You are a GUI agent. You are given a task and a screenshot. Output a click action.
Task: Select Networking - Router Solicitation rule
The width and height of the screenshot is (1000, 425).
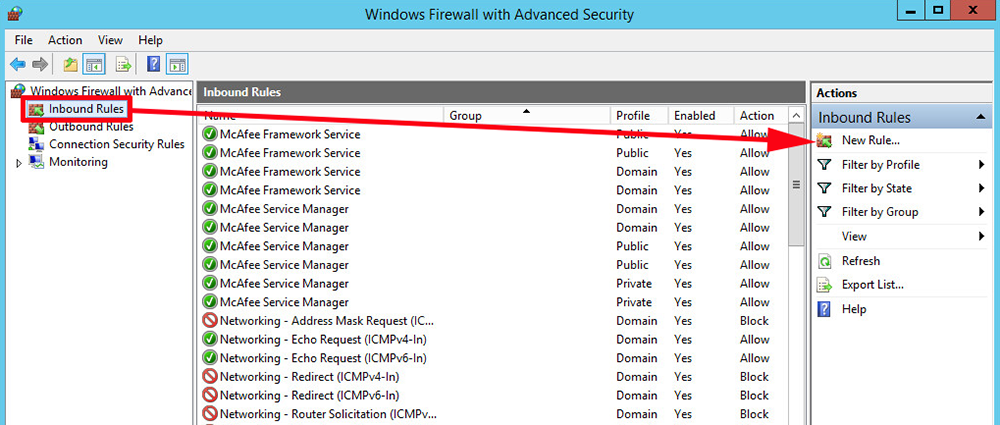coord(327,414)
